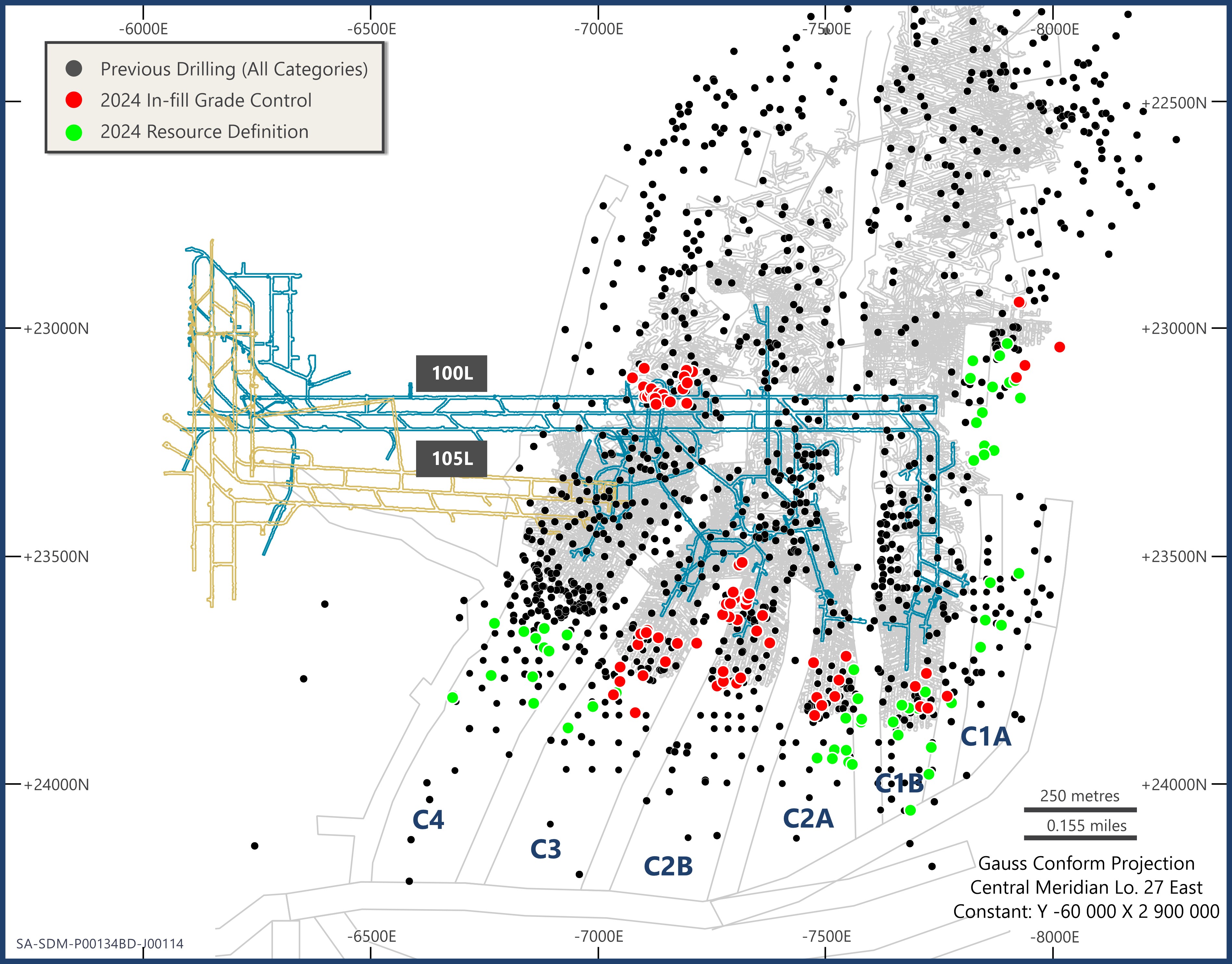
Task: Click the 250 metres scale bar text
Action: [1079, 796]
